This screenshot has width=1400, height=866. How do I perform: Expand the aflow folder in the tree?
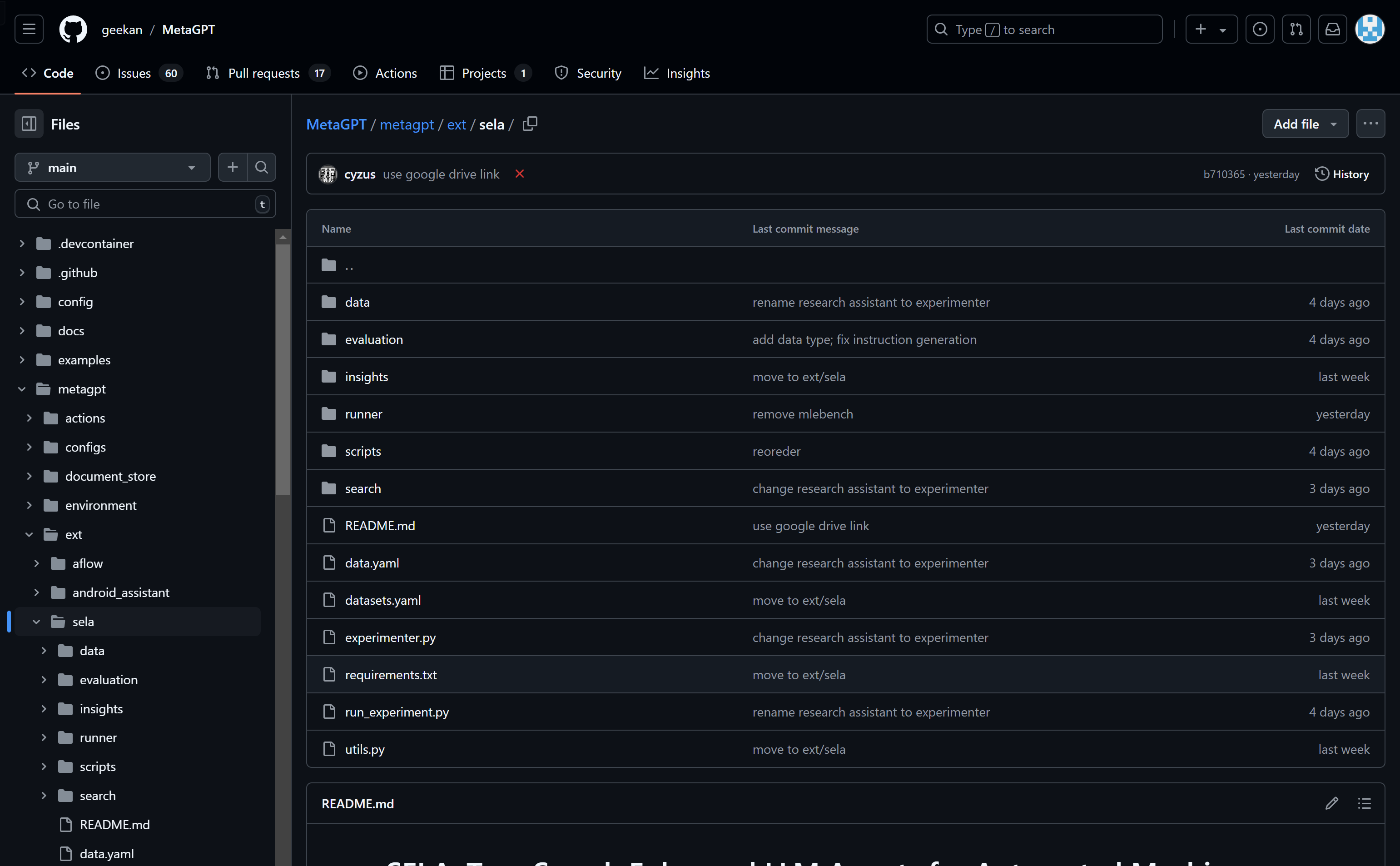(x=37, y=563)
